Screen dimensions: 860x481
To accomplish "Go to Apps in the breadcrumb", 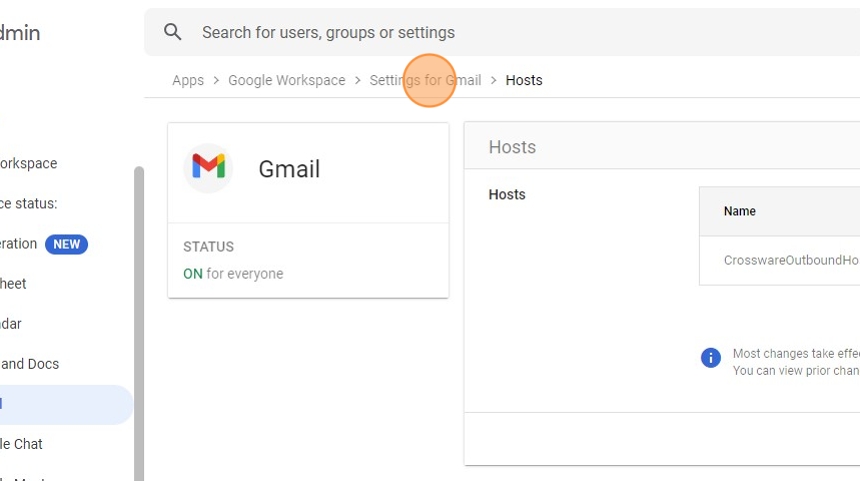I will (188, 80).
